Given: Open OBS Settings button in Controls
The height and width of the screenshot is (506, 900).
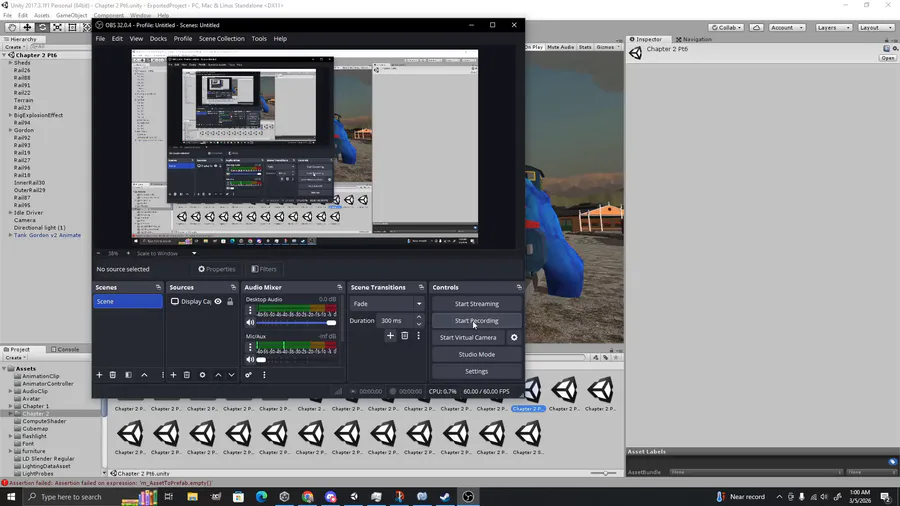Looking at the screenshot, I should click(476, 371).
